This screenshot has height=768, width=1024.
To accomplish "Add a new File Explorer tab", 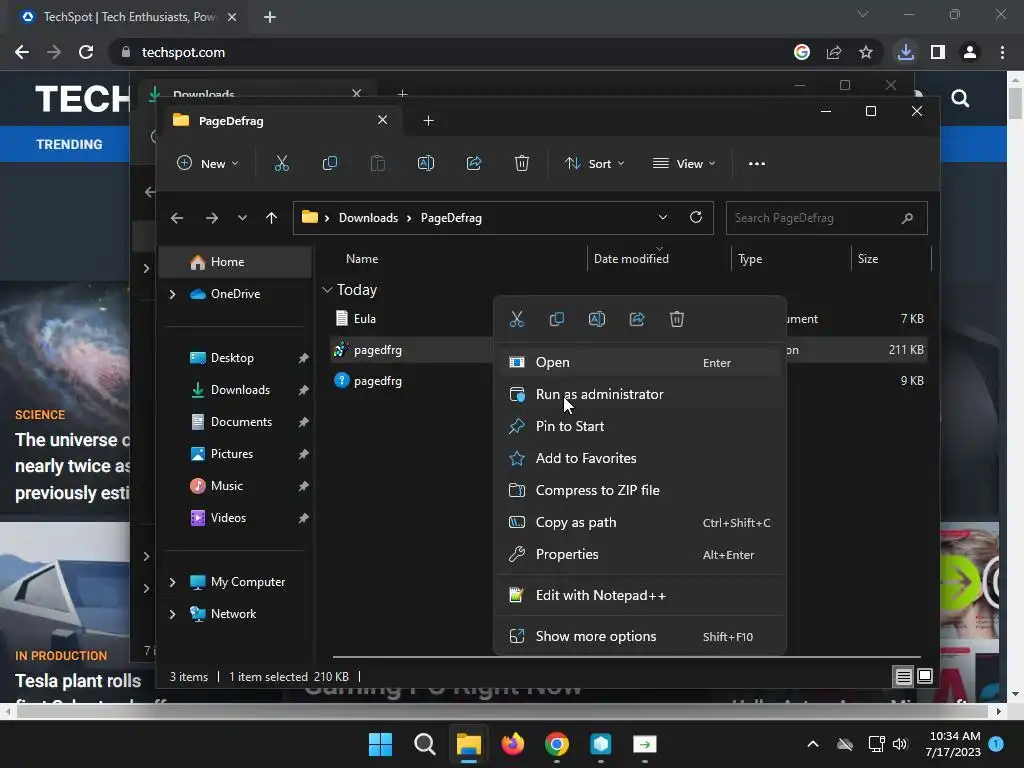I will click(428, 121).
